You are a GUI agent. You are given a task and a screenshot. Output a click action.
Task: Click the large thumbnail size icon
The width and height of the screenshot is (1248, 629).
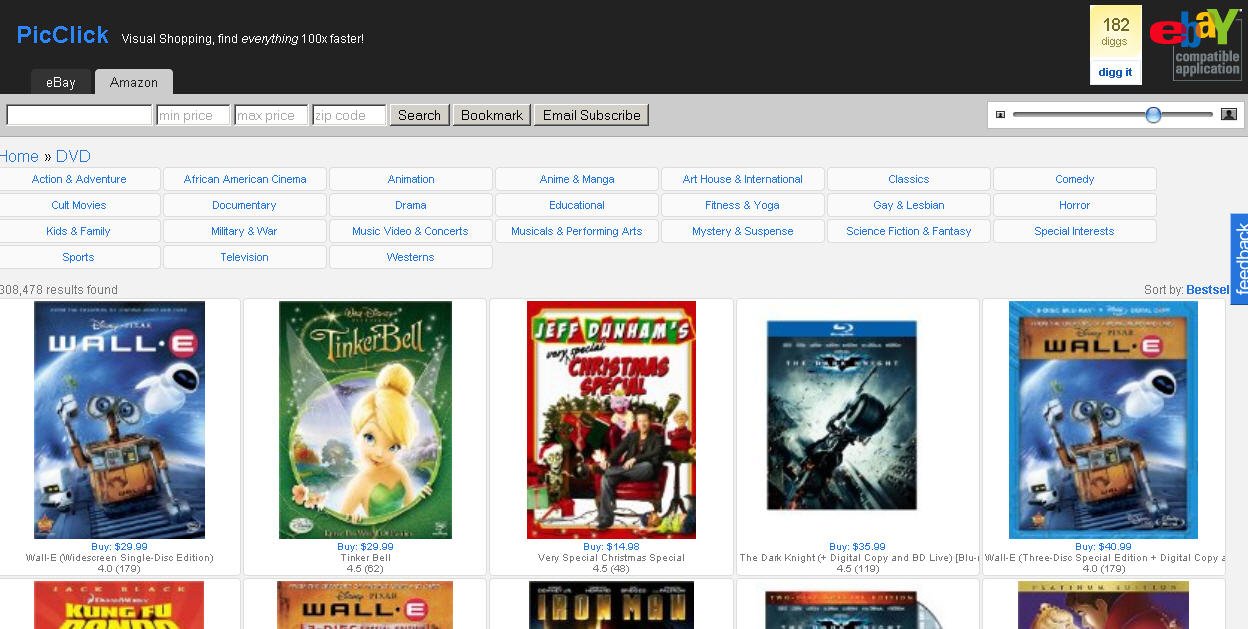[x=1229, y=115]
